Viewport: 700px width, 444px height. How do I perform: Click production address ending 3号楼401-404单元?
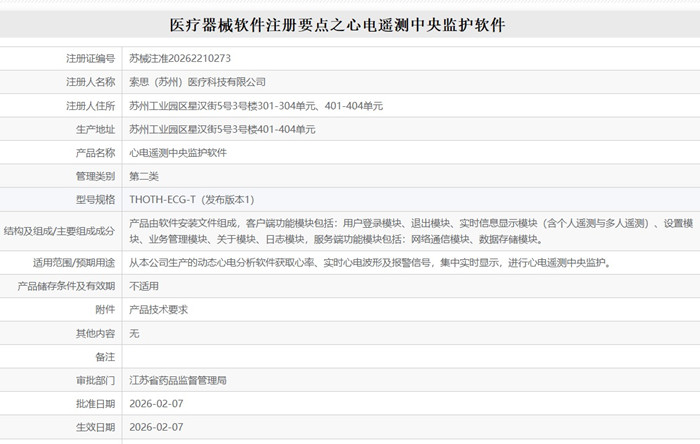222,129
